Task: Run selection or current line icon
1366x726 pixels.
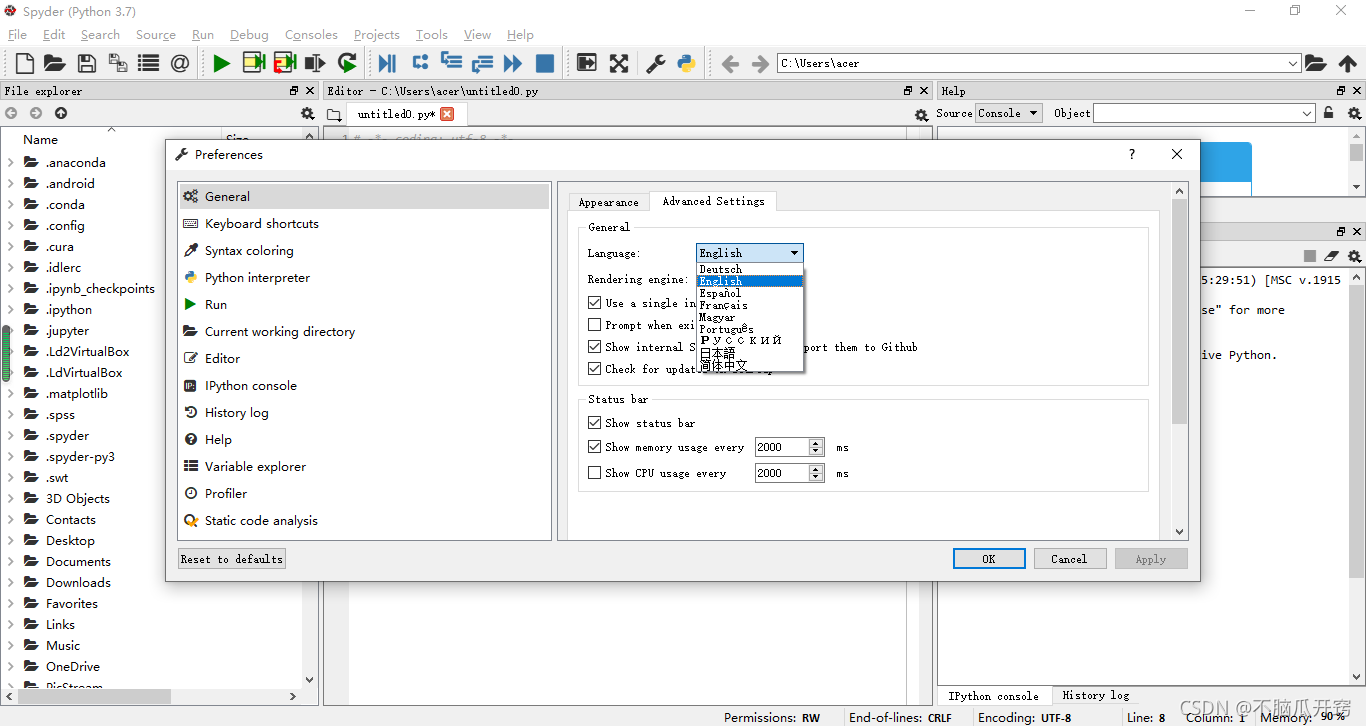Action: click(x=315, y=63)
